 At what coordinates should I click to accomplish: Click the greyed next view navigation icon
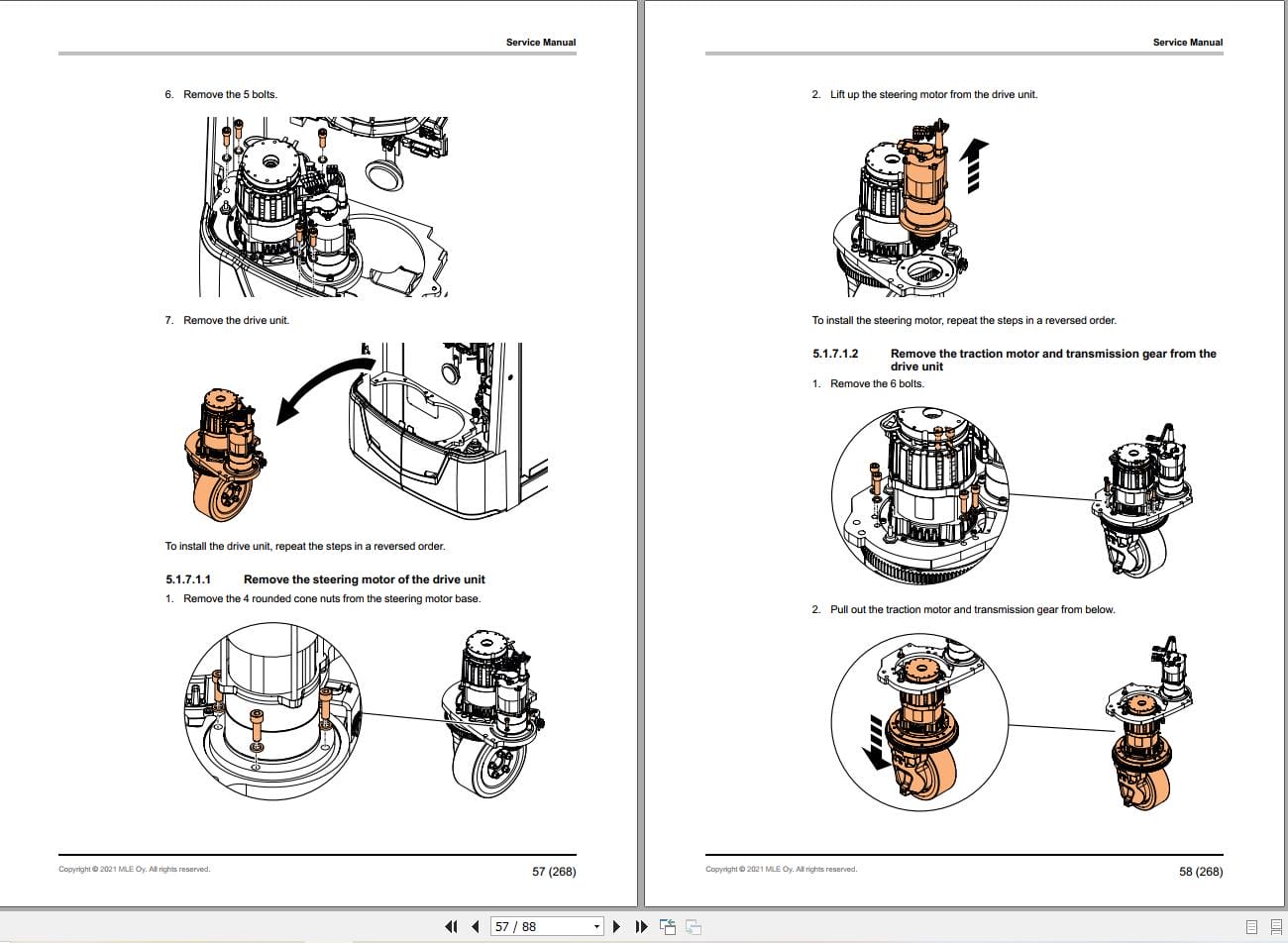pos(694,927)
